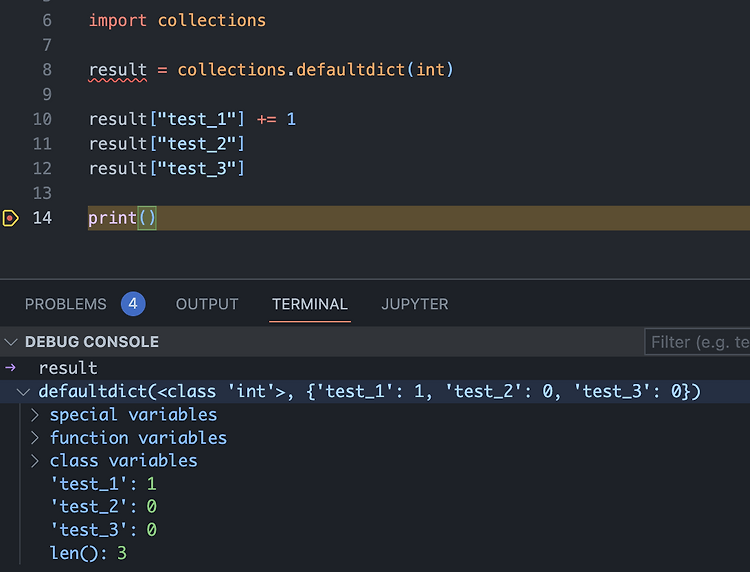Click collections.defaultdict(int) on line 8

(x=315, y=70)
